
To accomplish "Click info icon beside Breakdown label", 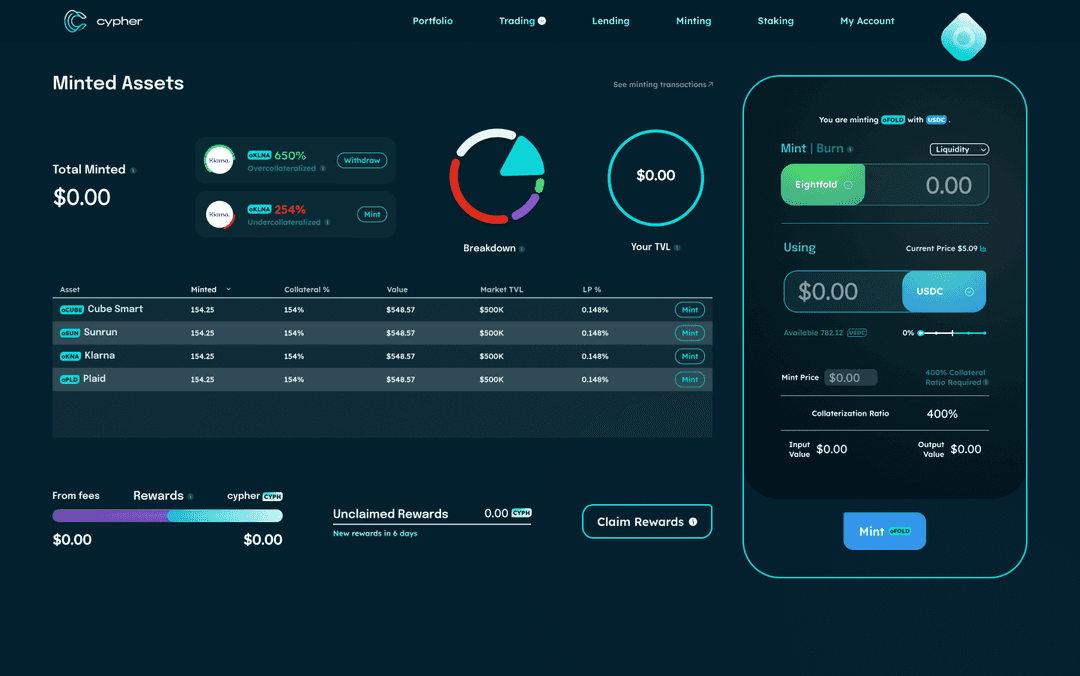I will (x=522, y=249).
